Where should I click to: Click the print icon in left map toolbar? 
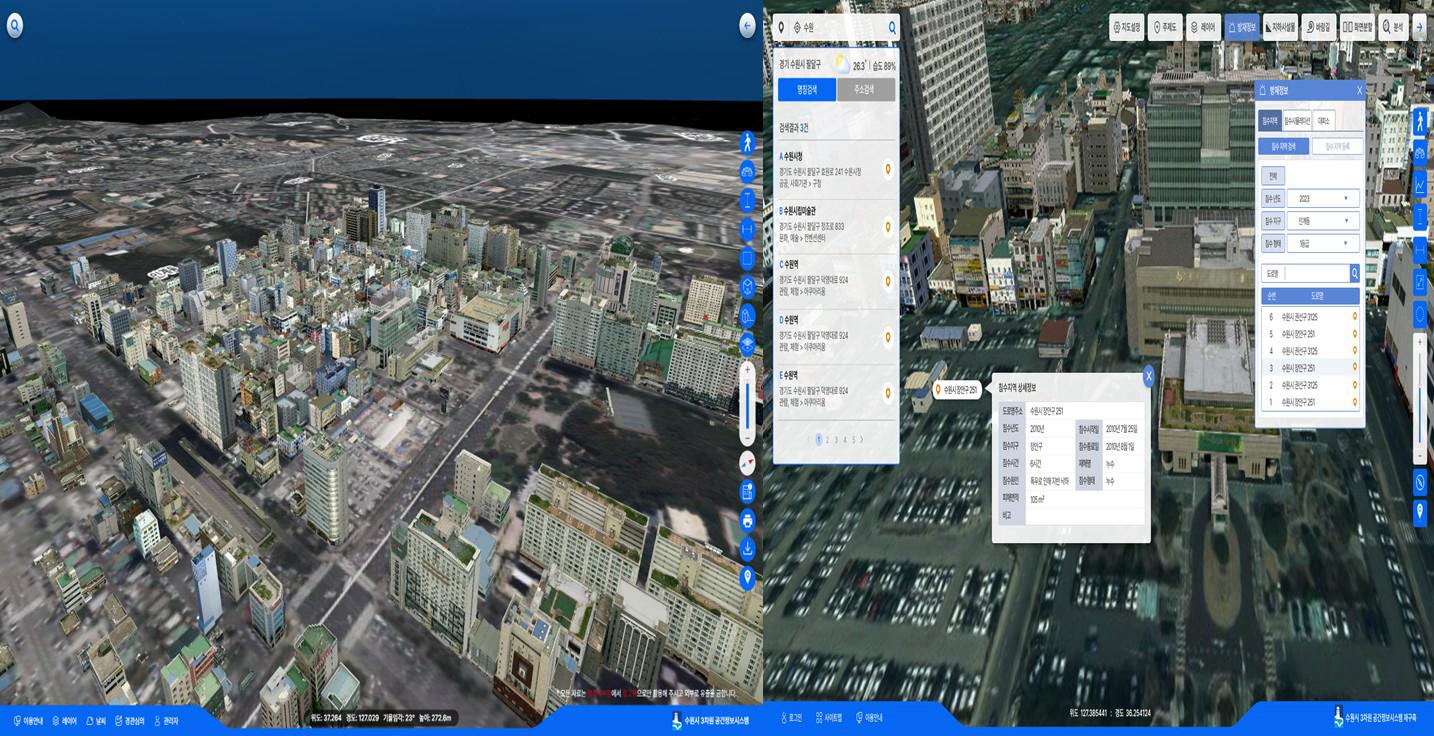point(747,520)
